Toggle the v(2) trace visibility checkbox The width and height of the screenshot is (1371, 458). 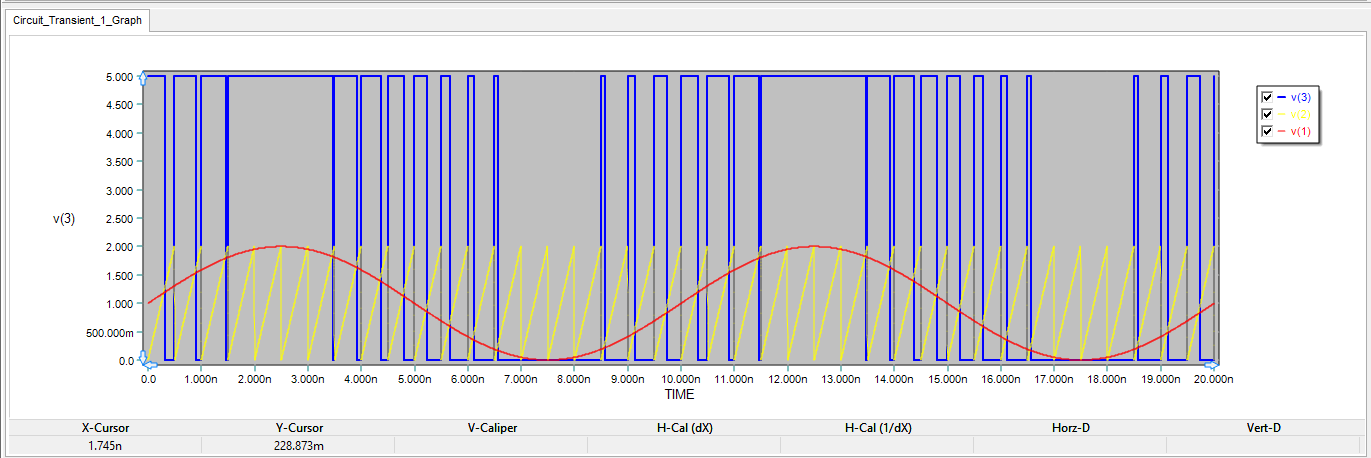click(x=1267, y=114)
